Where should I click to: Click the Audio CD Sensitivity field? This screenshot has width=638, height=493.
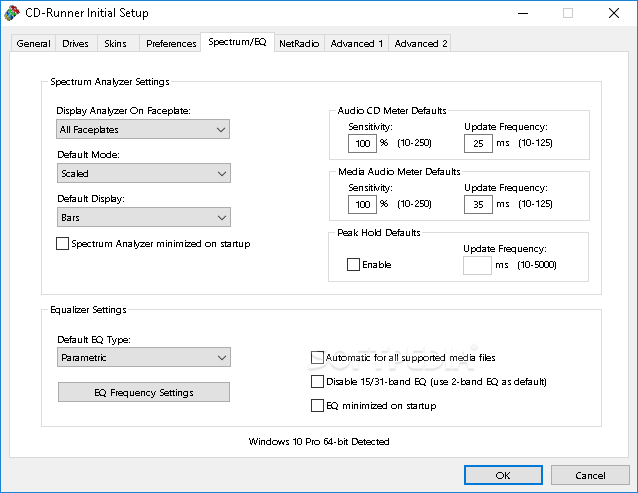click(362, 143)
